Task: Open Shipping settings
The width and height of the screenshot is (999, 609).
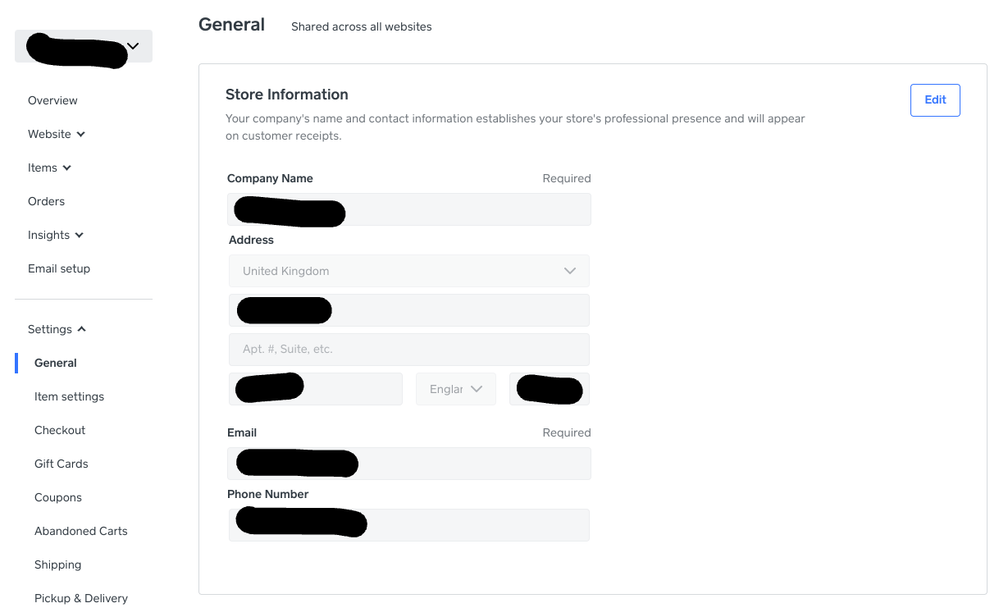Action: [x=58, y=564]
